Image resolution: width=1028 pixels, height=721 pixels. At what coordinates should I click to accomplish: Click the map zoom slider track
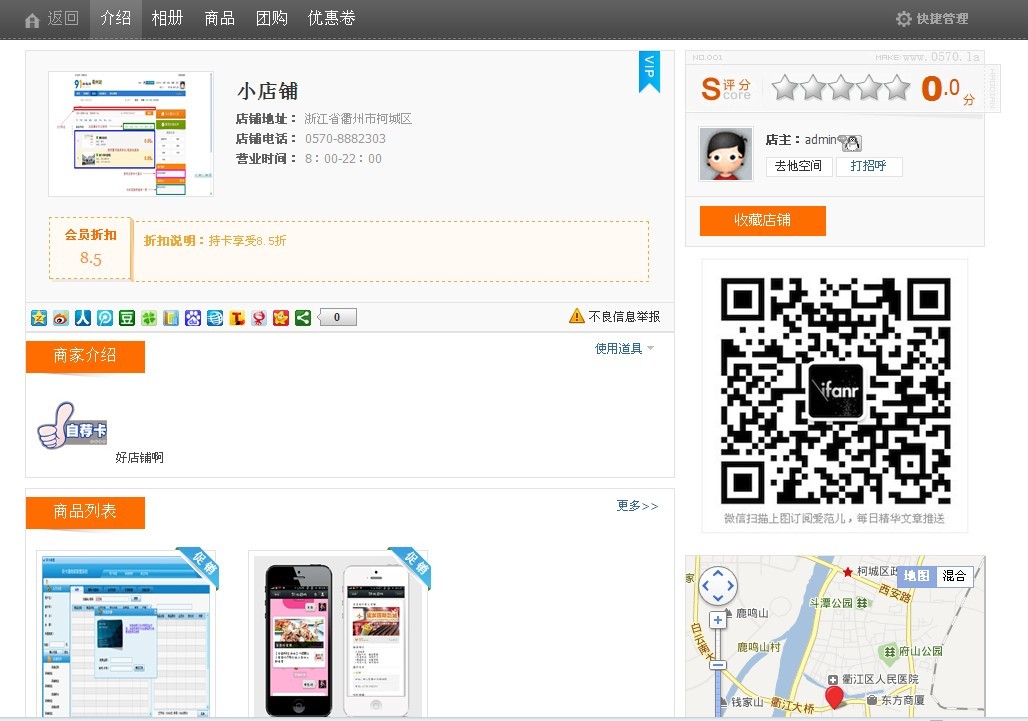718,643
